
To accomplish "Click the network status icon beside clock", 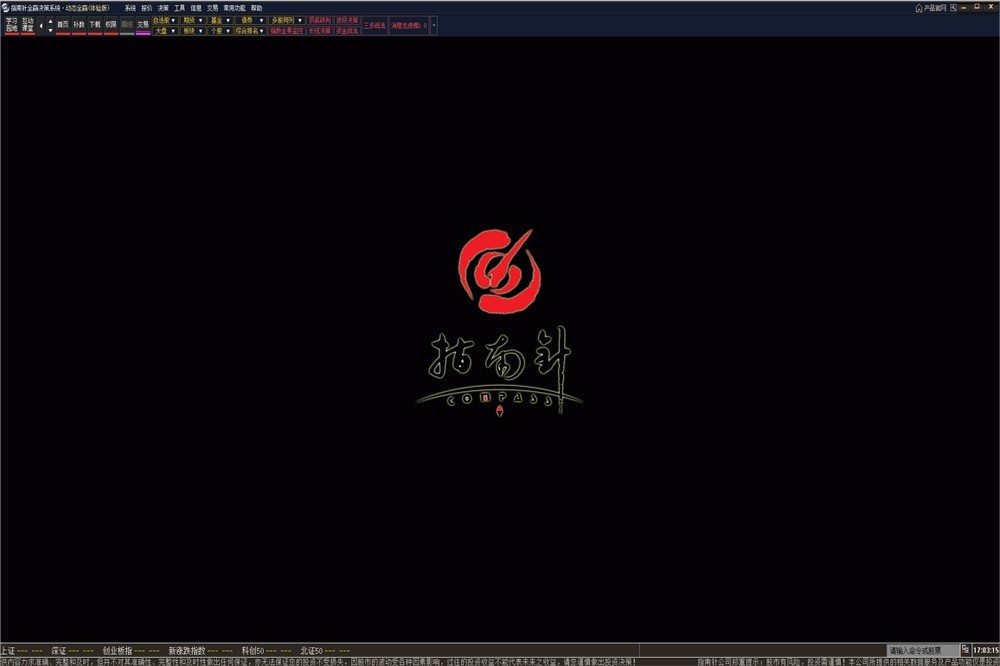I will coord(965,650).
